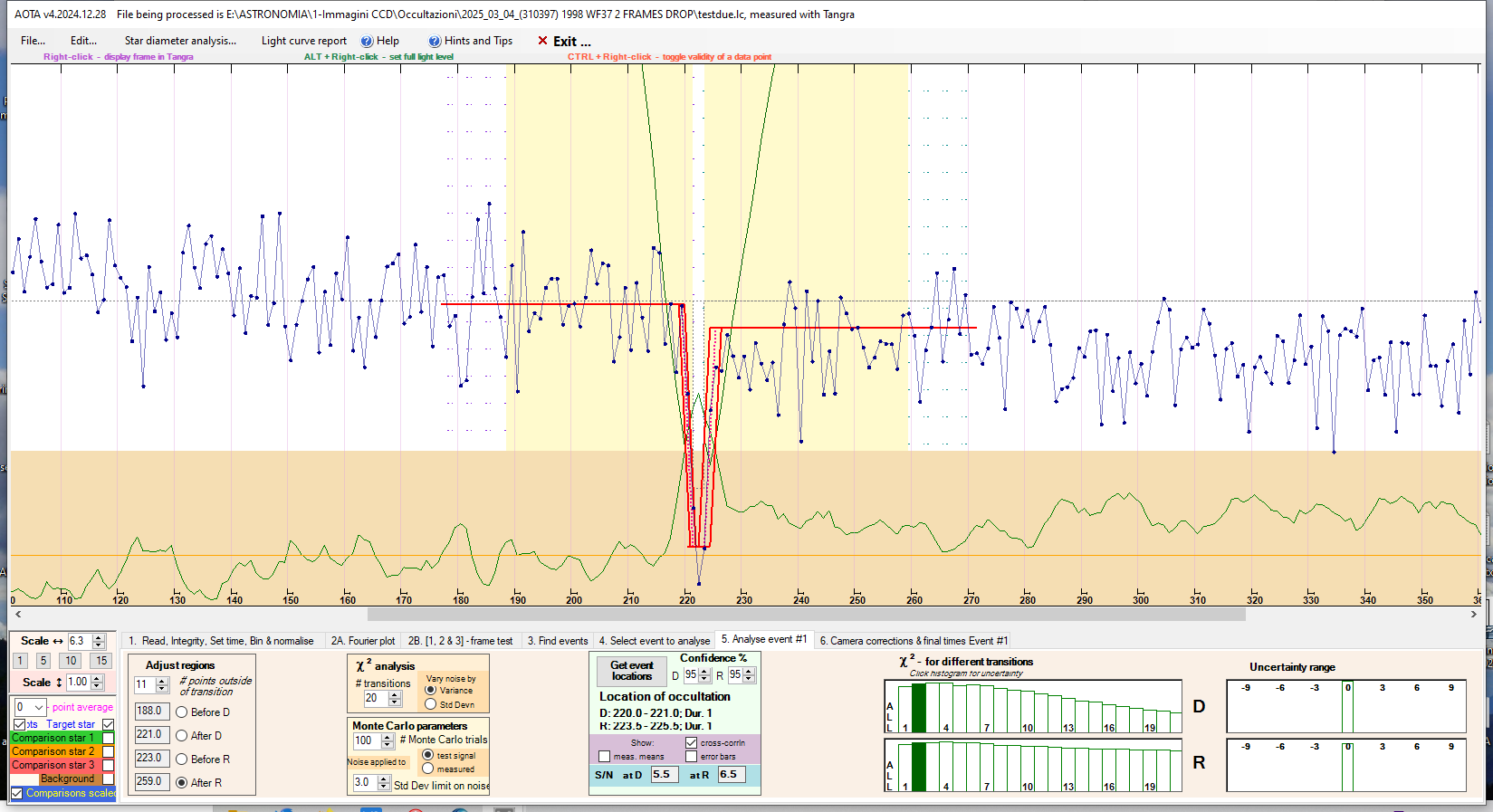Open the 2B. frame test tab
This screenshot has height=812, width=1493.
point(460,641)
